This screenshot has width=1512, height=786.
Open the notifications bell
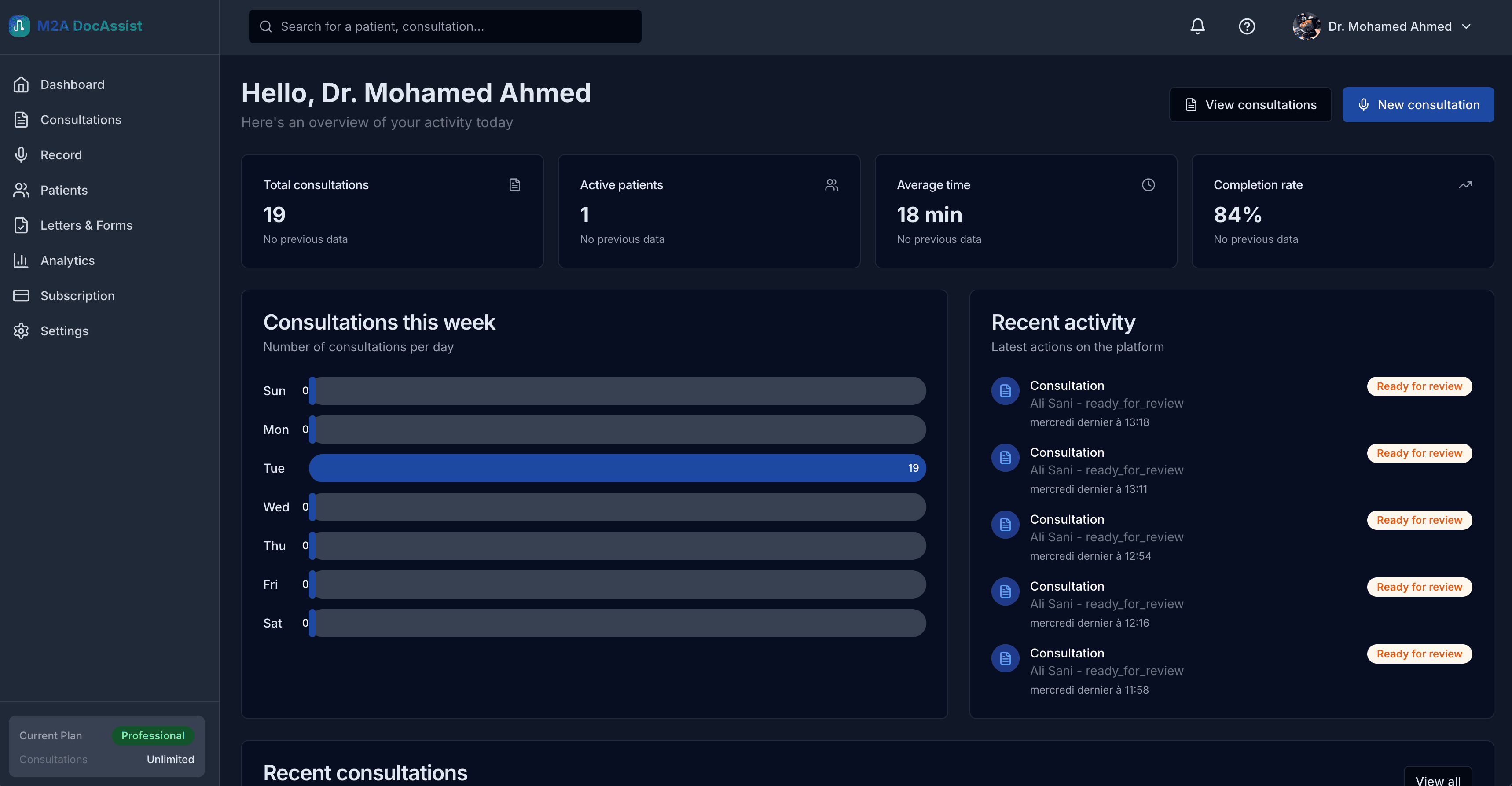[x=1197, y=26]
